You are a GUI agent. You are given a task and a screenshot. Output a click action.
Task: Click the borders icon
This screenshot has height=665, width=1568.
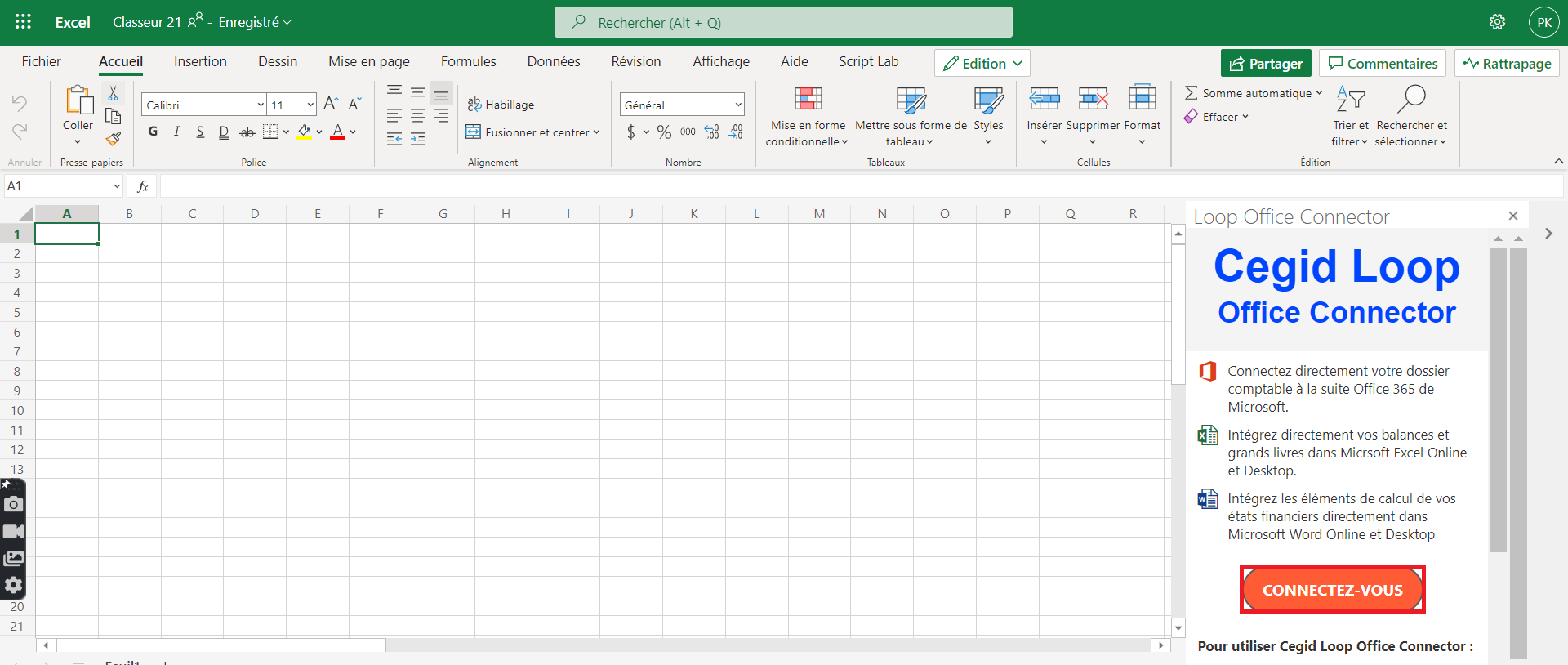click(270, 132)
